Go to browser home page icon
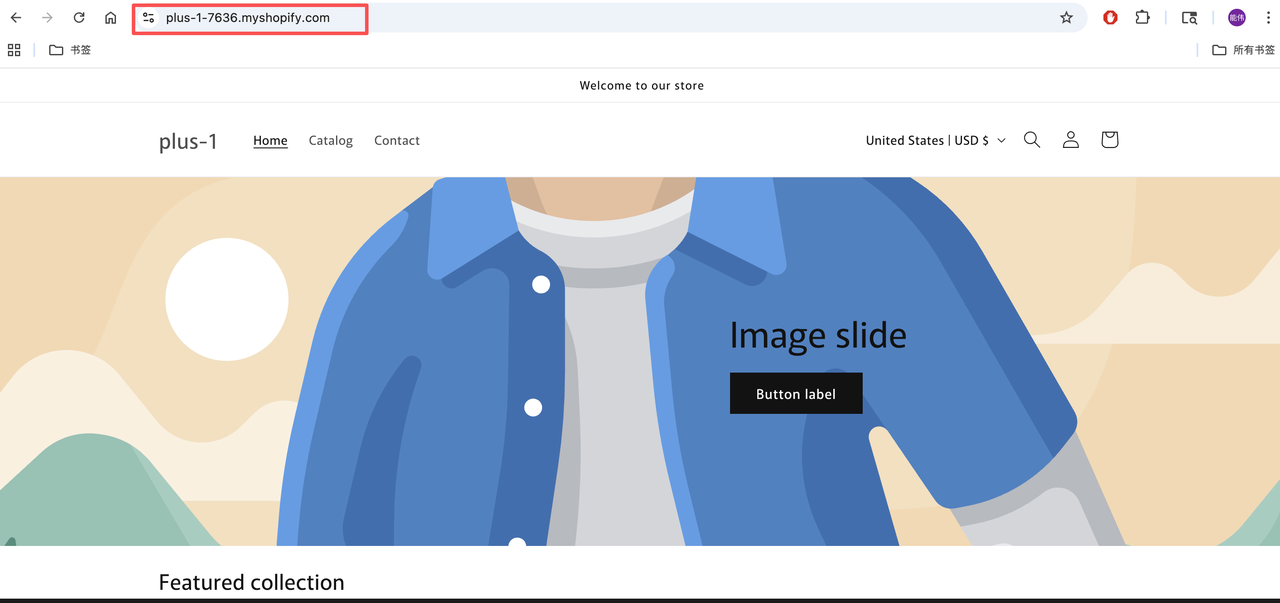Image resolution: width=1280 pixels, height=603 pixels. click(x=111, y=18)
